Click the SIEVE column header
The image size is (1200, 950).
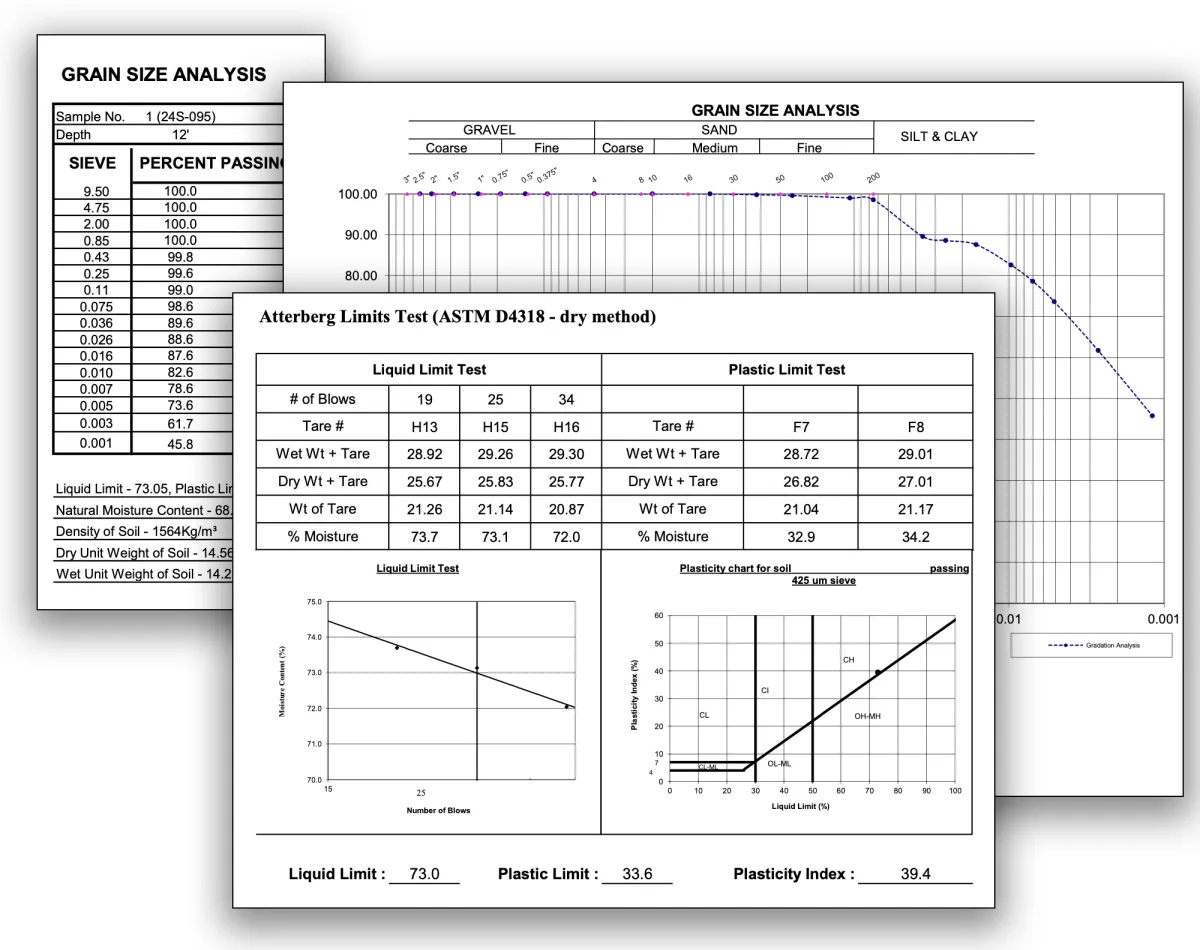coord(92,163)
